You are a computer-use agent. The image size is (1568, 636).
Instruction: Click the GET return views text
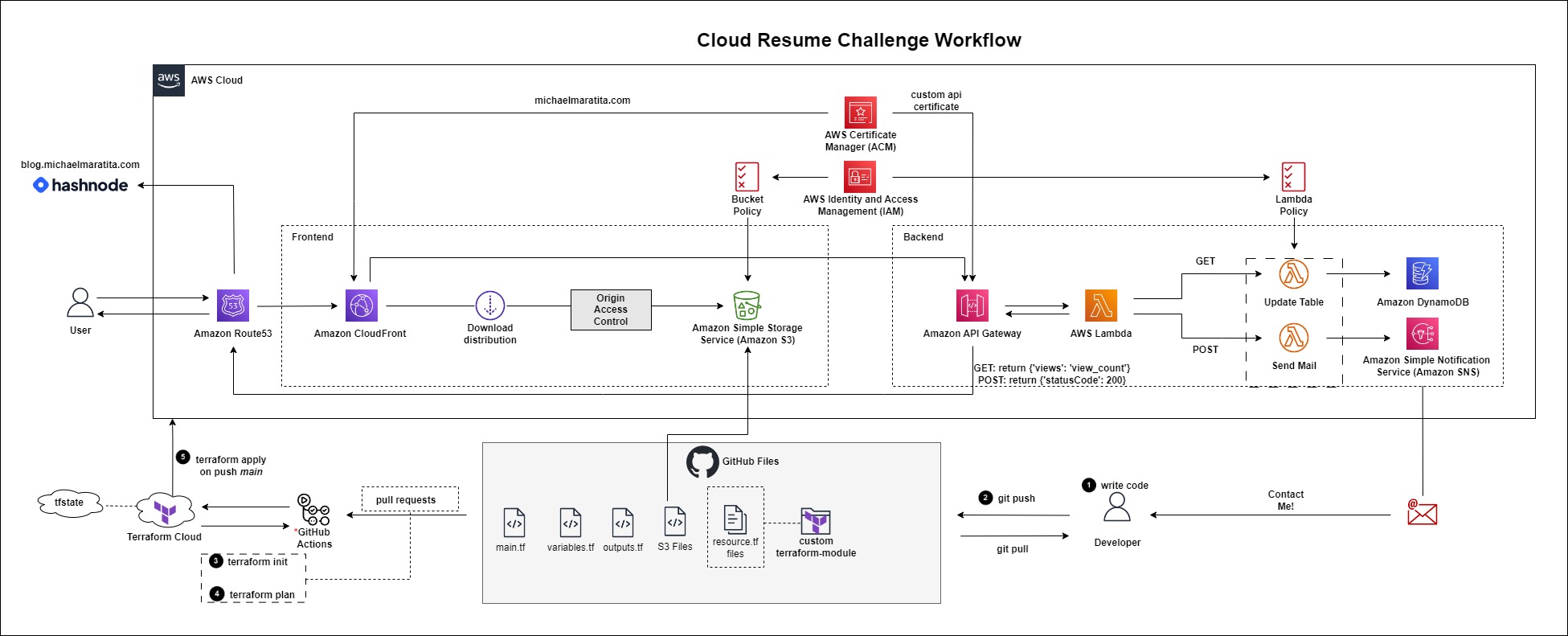(x=1052, y=368)
